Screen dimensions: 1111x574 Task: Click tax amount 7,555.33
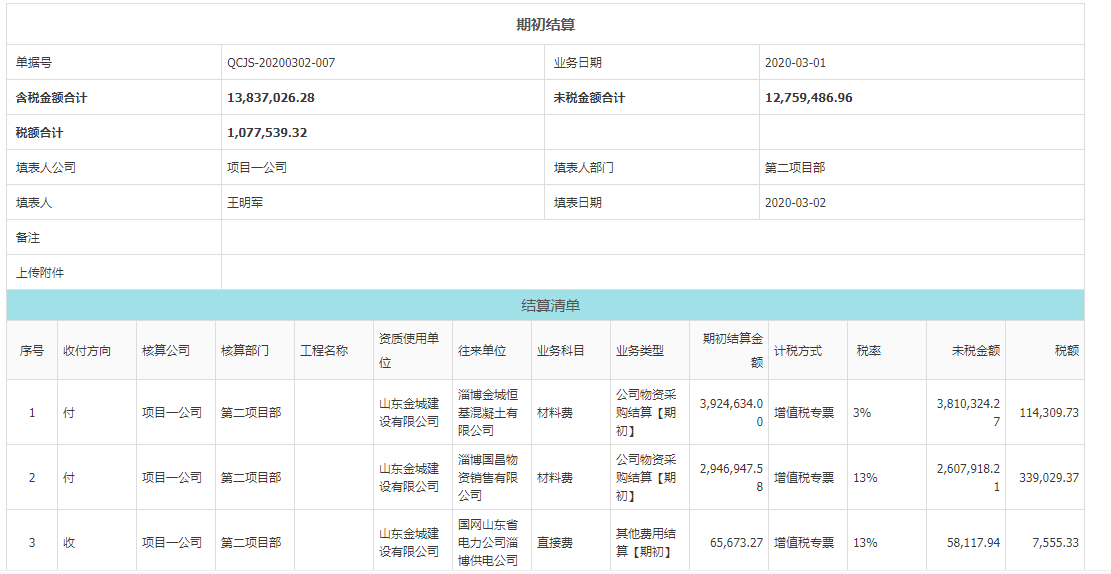tap(1056, 543)
